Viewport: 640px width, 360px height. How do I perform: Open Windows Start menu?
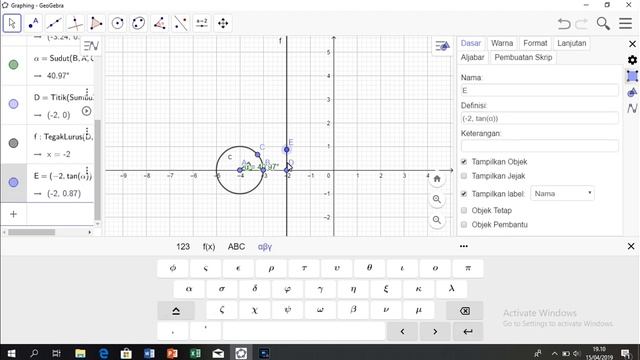click(x=11, y=353)
